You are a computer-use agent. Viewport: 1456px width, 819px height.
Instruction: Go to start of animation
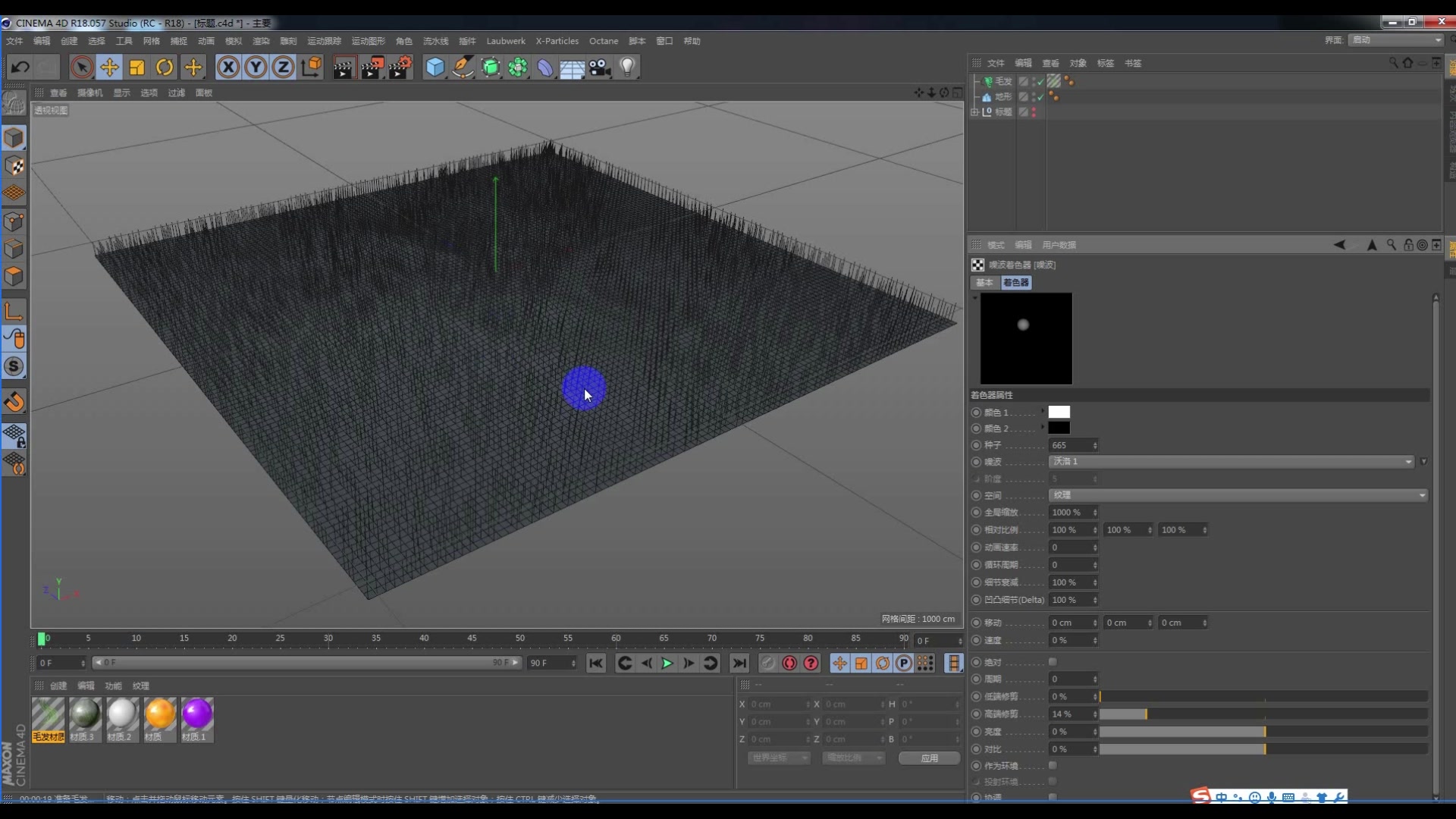point(596,664)
